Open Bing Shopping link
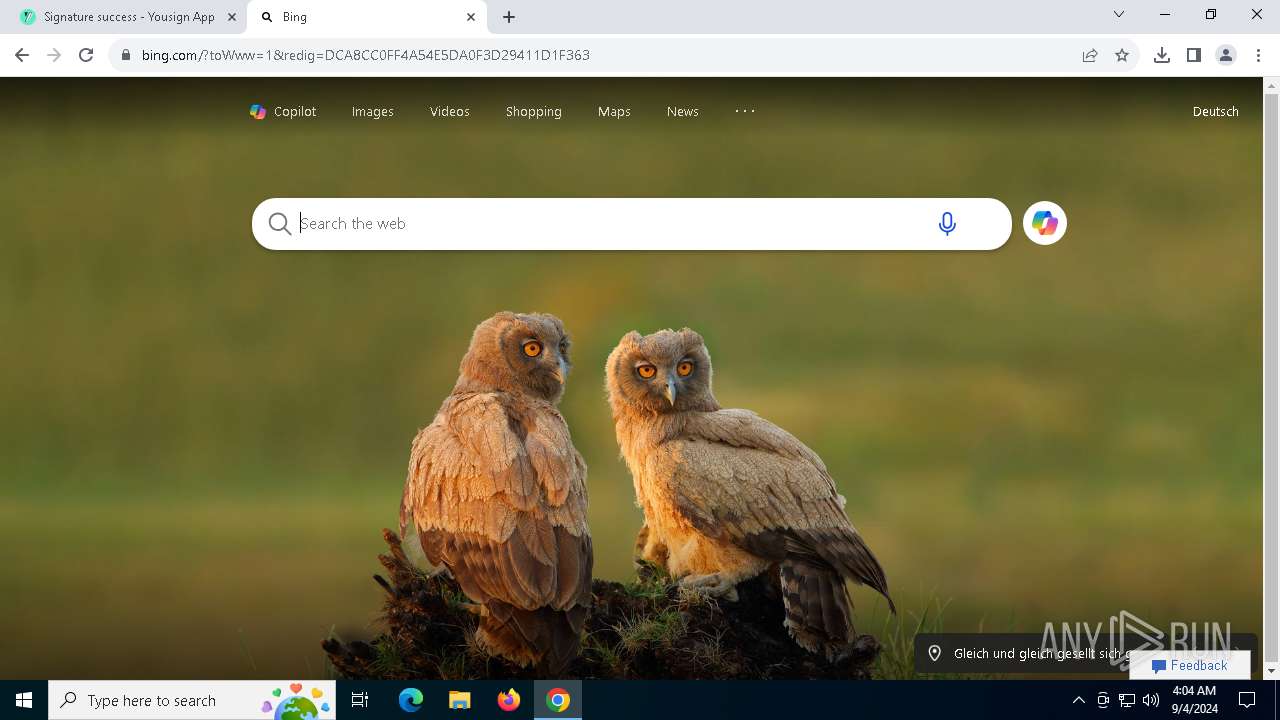This screenshot has width=1280, height=720. pos(534,112)
